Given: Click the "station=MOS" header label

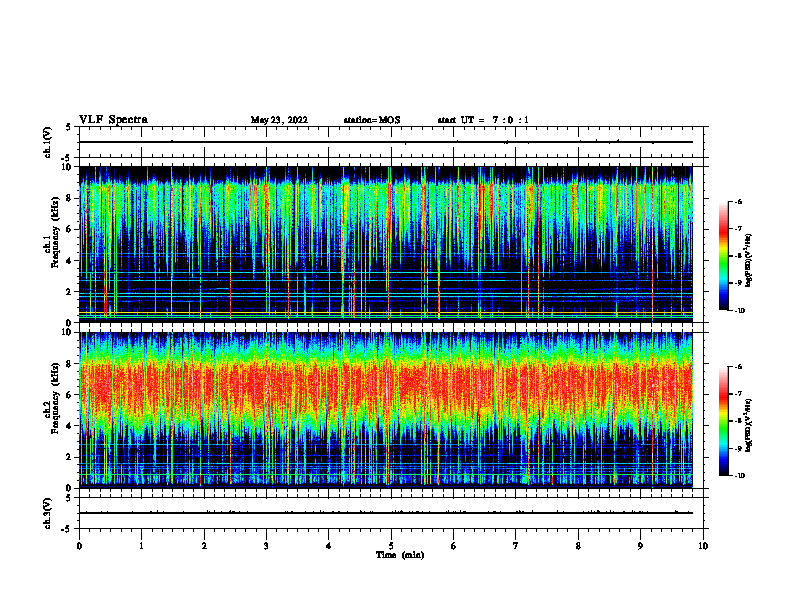Looking at the screenshot, I should (x=372, y=120).
